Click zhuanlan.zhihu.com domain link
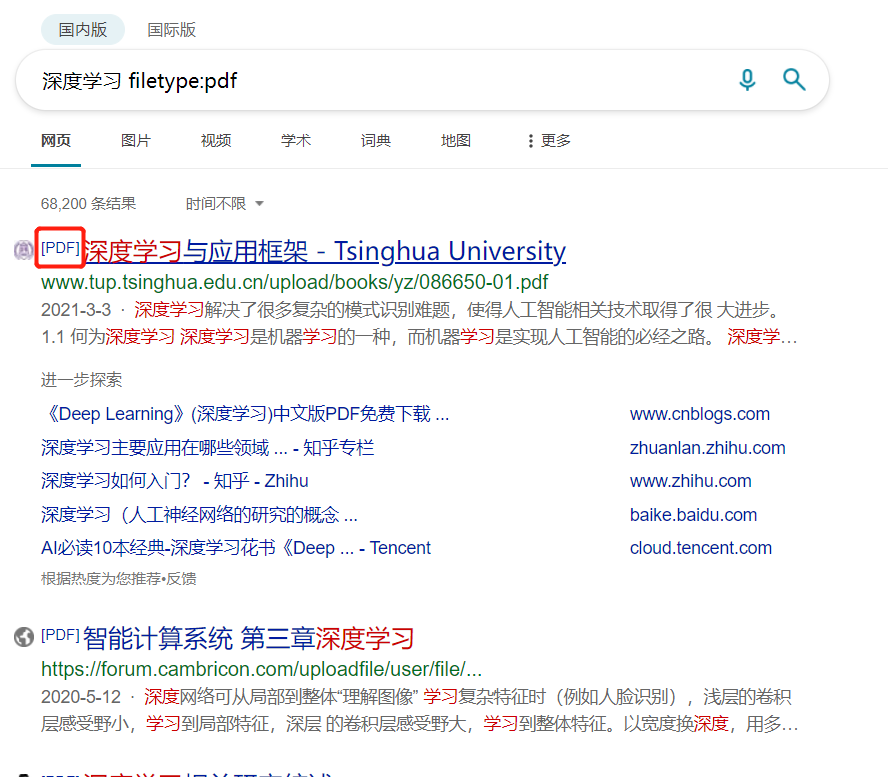Image resolution: width=888 pixels, height=777 pixels. [x=707, y=448]
